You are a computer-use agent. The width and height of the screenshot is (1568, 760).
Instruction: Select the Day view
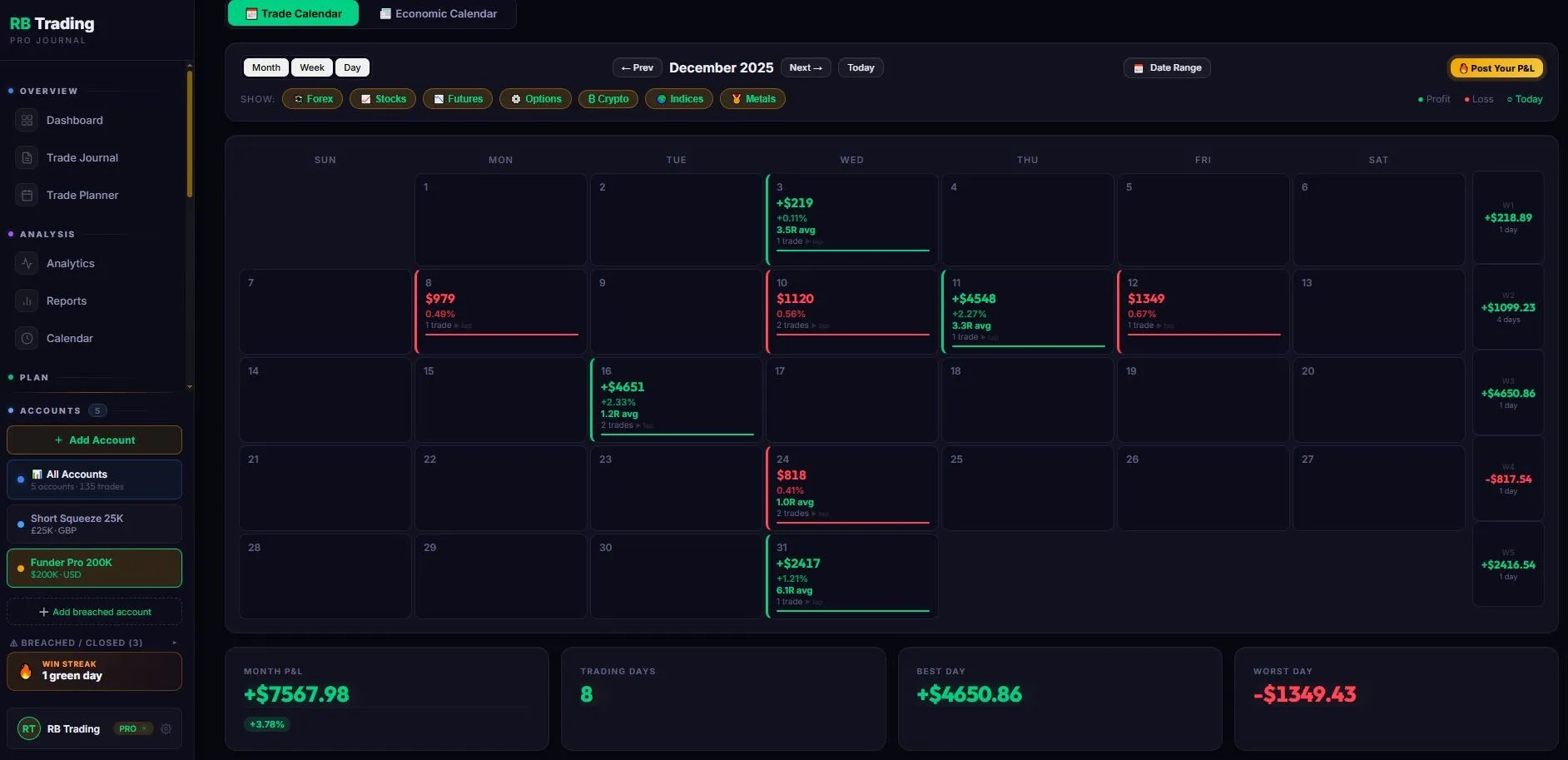click(352, 67)
